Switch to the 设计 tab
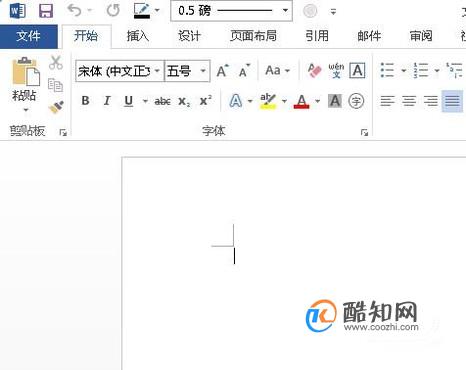The image size is (466, 370). [189, 36]
